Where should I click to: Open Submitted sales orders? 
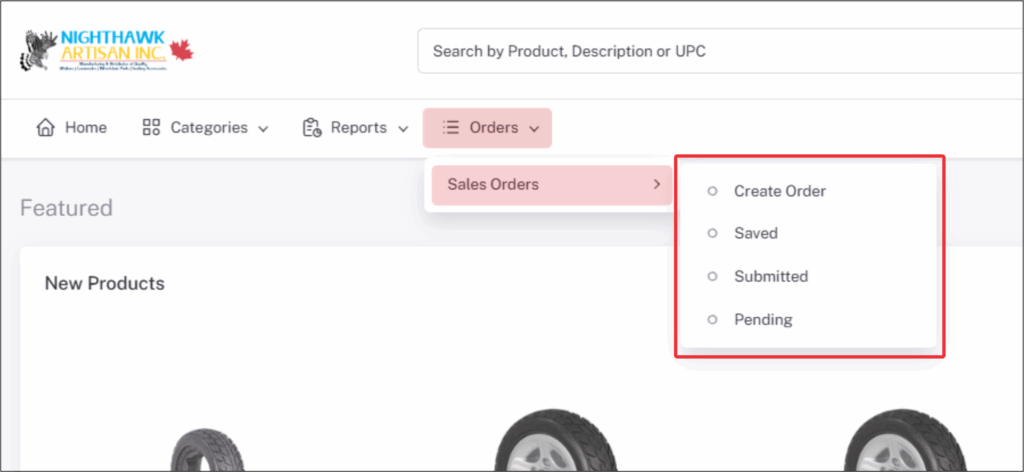coord(771,276)
